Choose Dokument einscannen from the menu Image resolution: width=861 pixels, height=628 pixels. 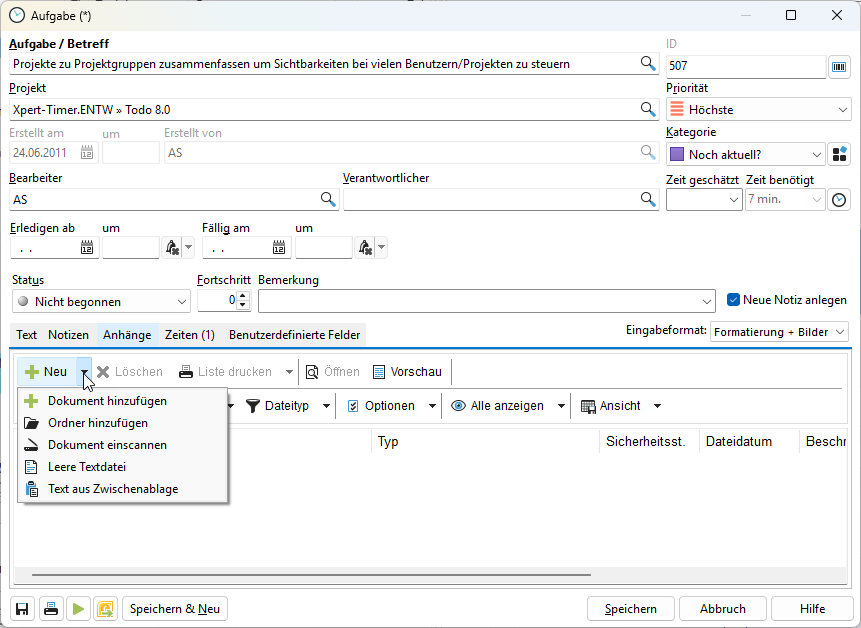pyautogui.click(x=107, y=445)
